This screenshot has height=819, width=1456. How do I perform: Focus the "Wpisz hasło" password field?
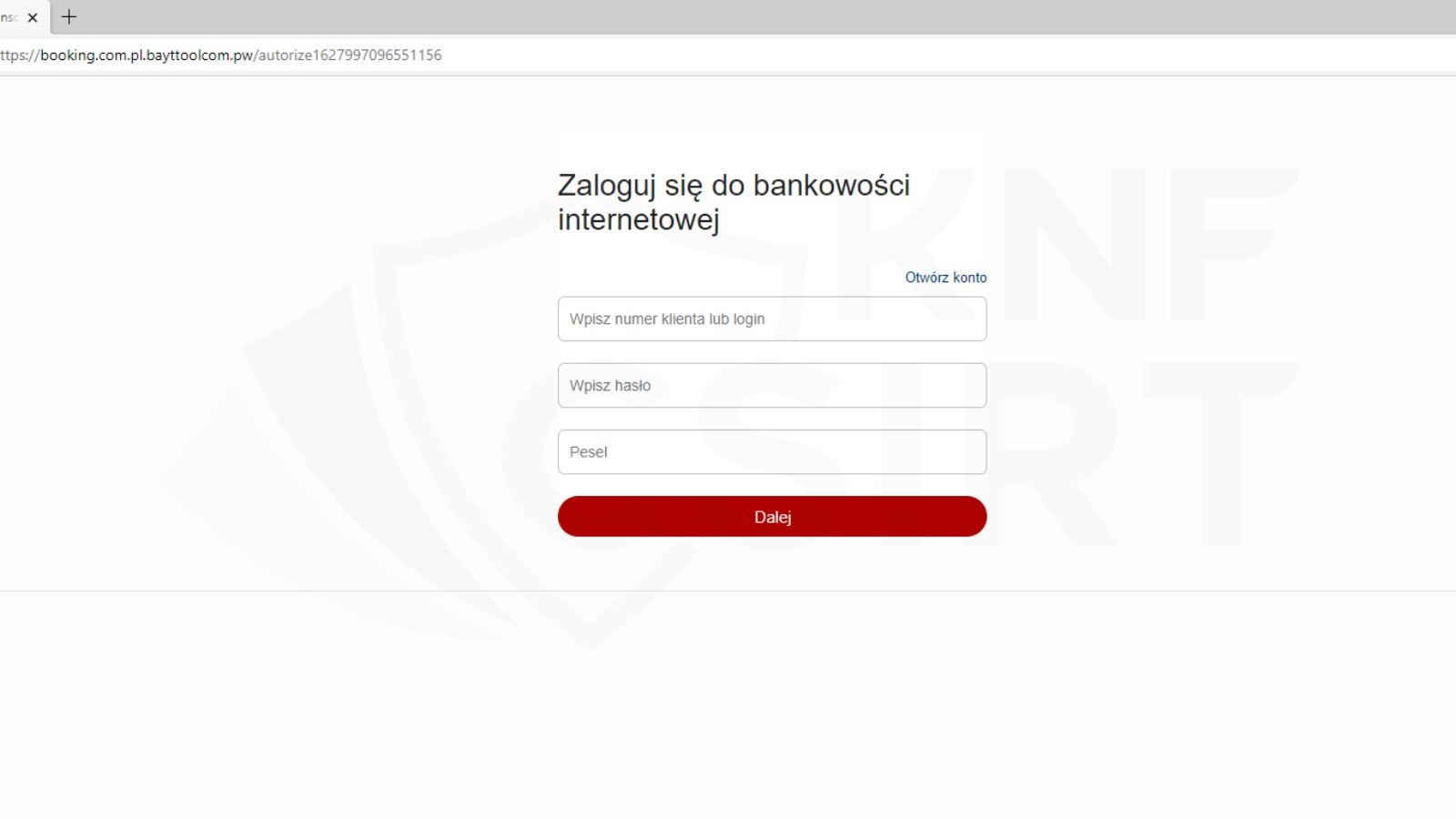pyautogui.click(x=772, y=386)
